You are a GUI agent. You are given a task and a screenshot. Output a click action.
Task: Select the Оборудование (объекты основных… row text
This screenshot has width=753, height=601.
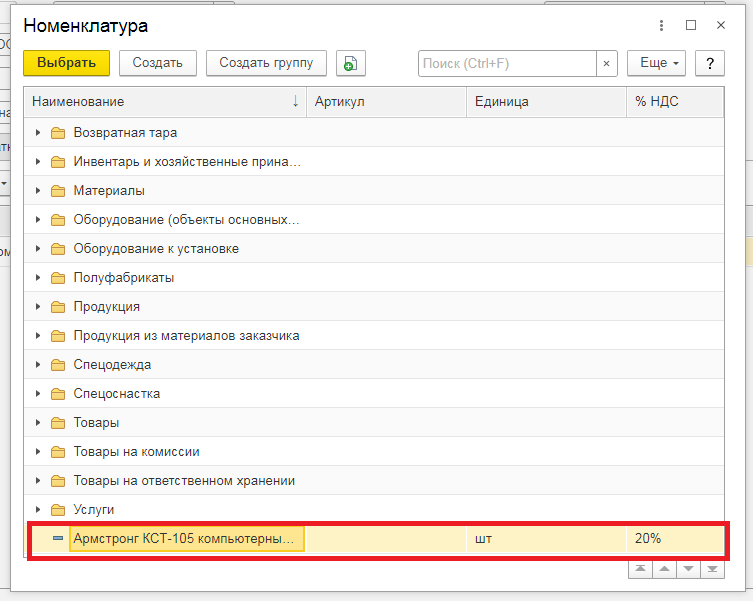(x=186, y=220)
